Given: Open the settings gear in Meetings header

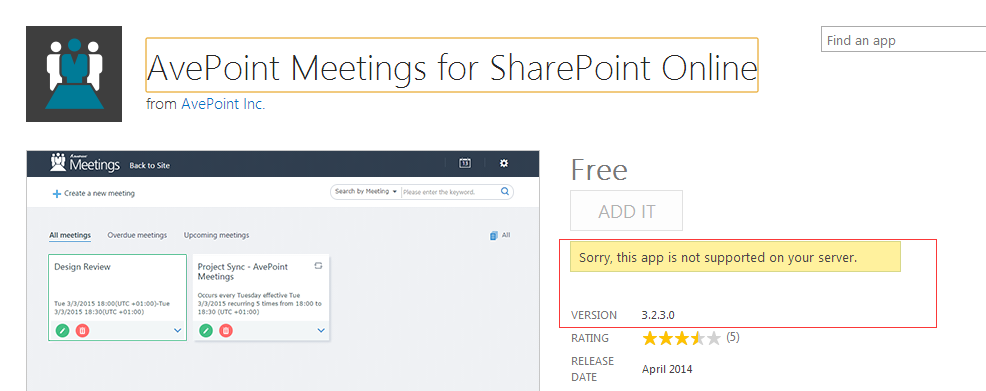Looking at the screenshot, I should 504,163.
